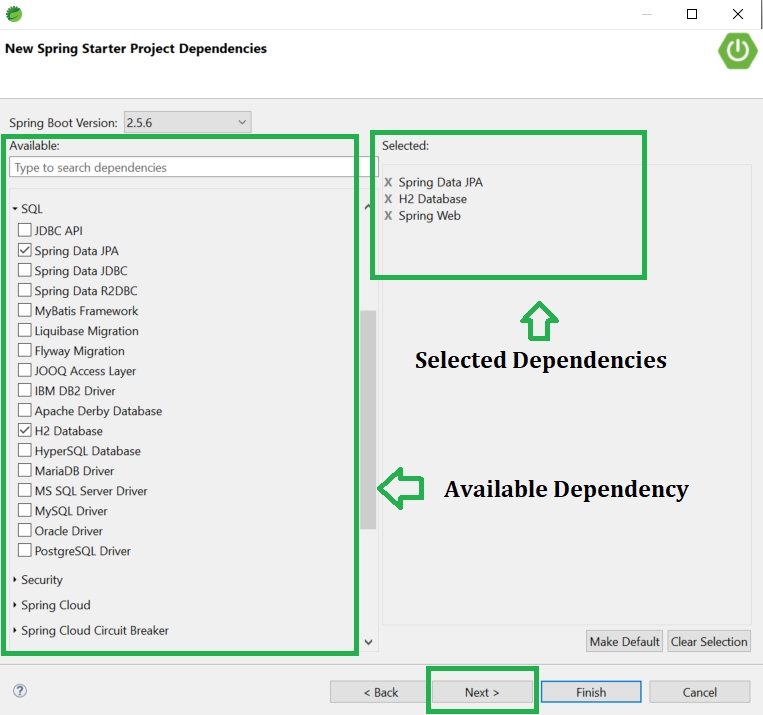This screenshot has width=763, height=715.
Task: Remove H2 Database via its X icon
Action: [x=388, y=199]
